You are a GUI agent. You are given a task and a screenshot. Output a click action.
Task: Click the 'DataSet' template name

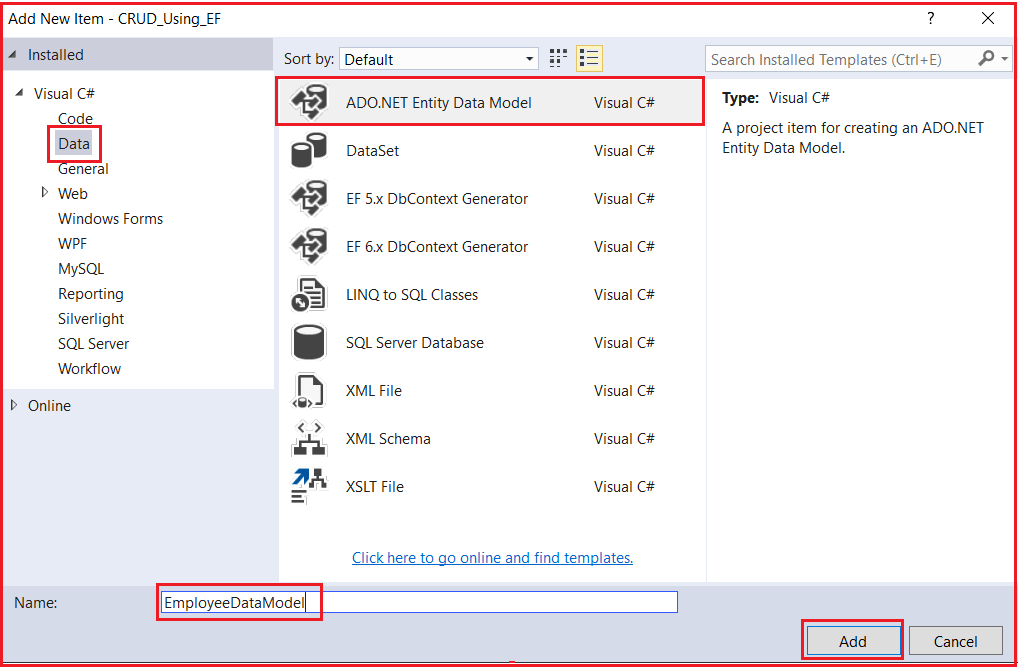coord(373,151)
